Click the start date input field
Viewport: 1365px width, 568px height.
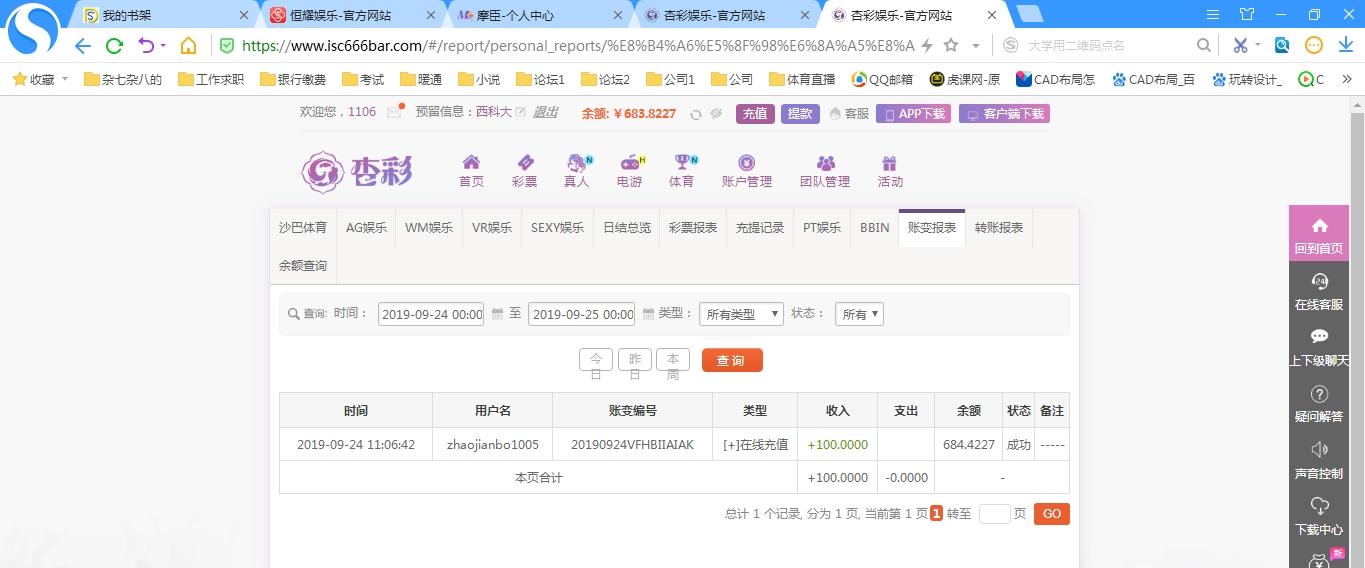coord(430,314)
